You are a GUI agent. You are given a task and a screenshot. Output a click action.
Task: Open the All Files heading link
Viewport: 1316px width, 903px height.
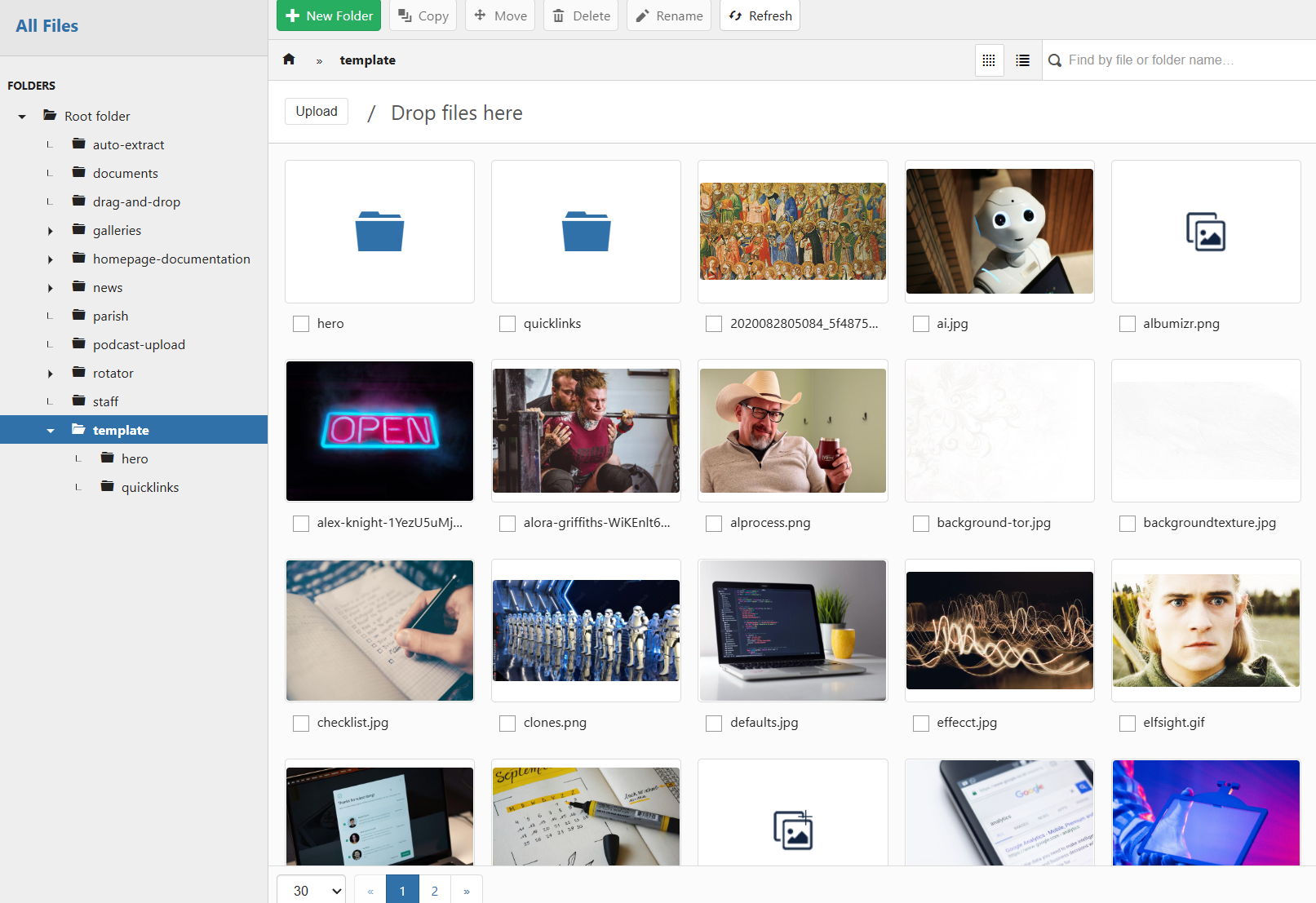pyautogui.click(x=47, y=25)
